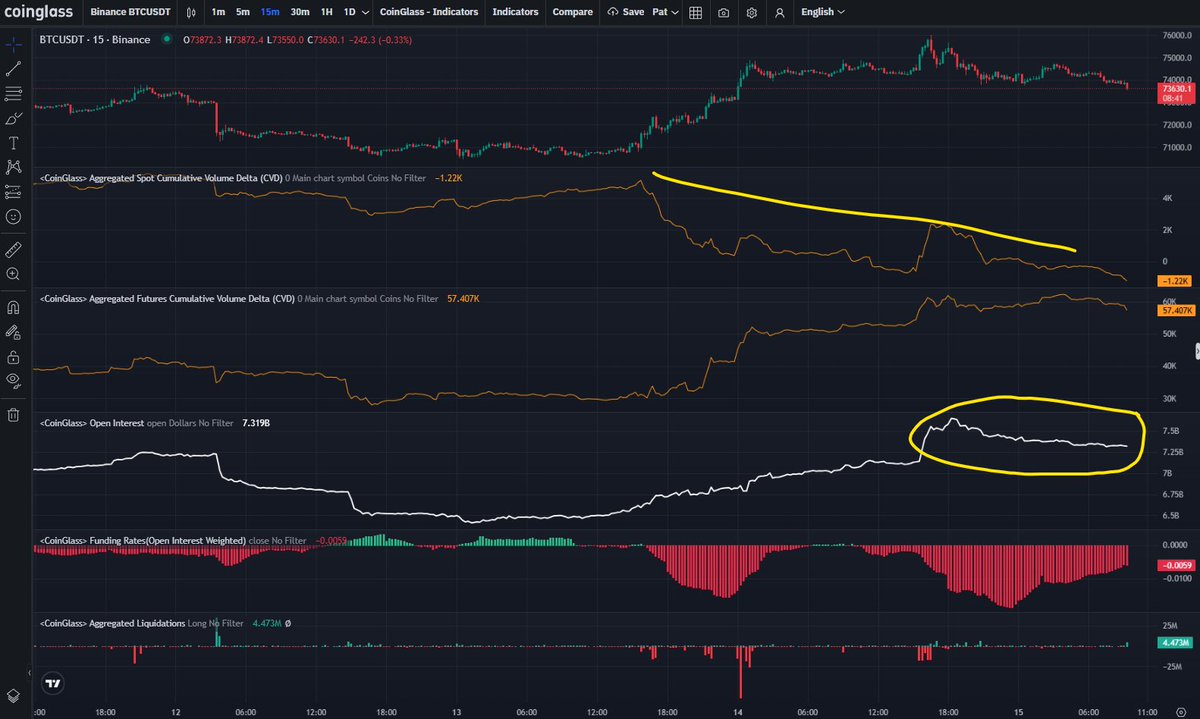Image resolution: width=1200 pixels, height=719 pixels.
Task: Click the Compare button
Action: coord(572,12)
